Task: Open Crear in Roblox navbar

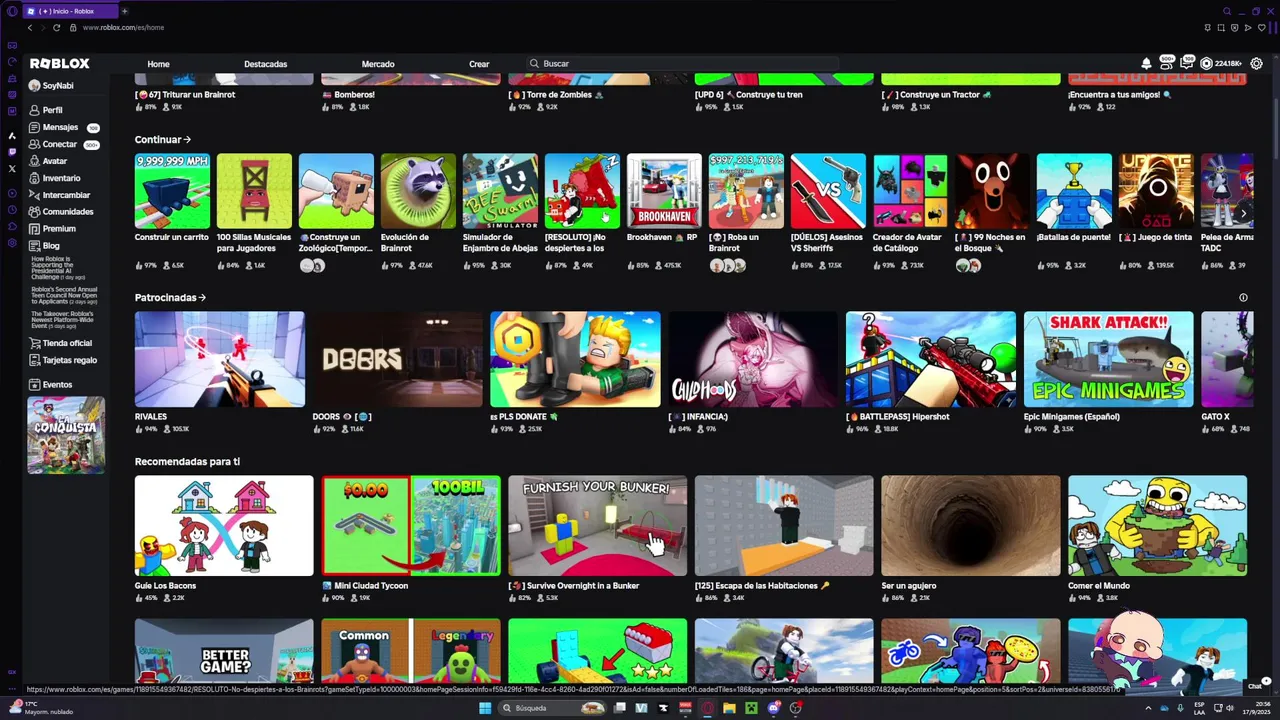Action: pyautogui.click(x=479, y=64)
